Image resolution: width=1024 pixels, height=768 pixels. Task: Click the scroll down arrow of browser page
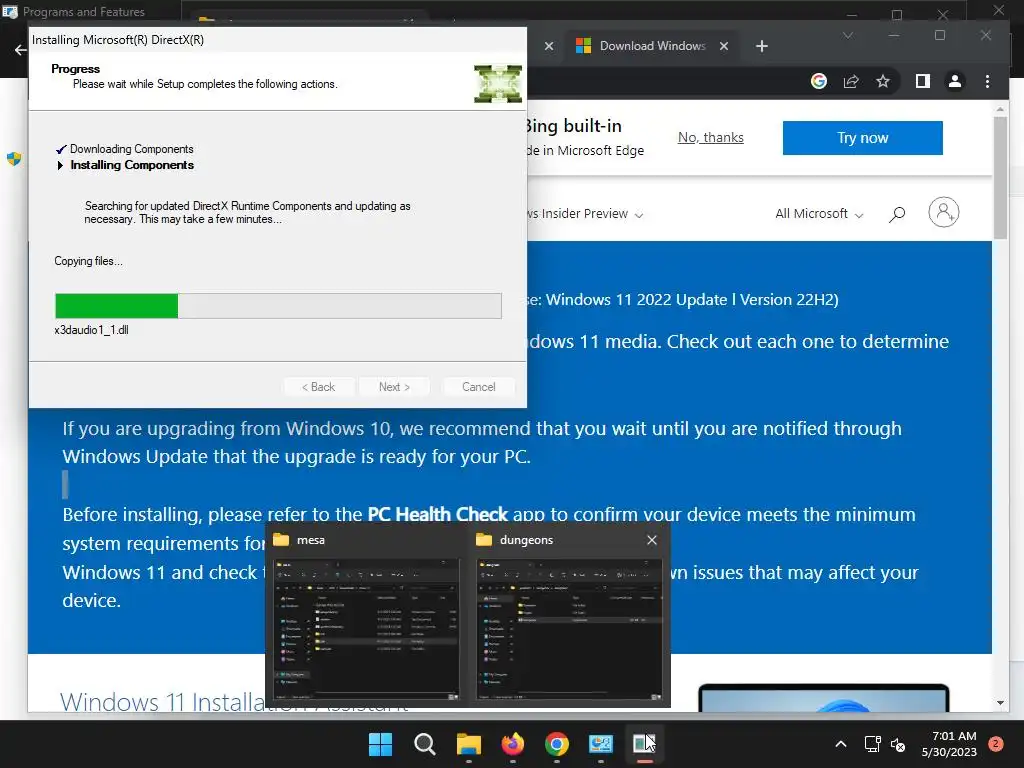click(1000, 703)
